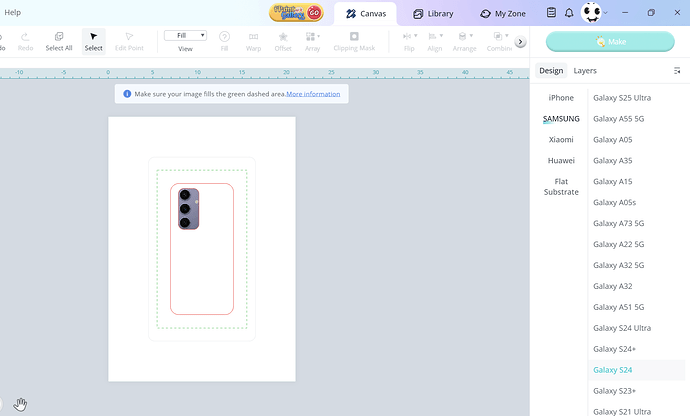Open the notifications bell
The height and width of the screenshot is (416, 690).
[x=569, y=13]
